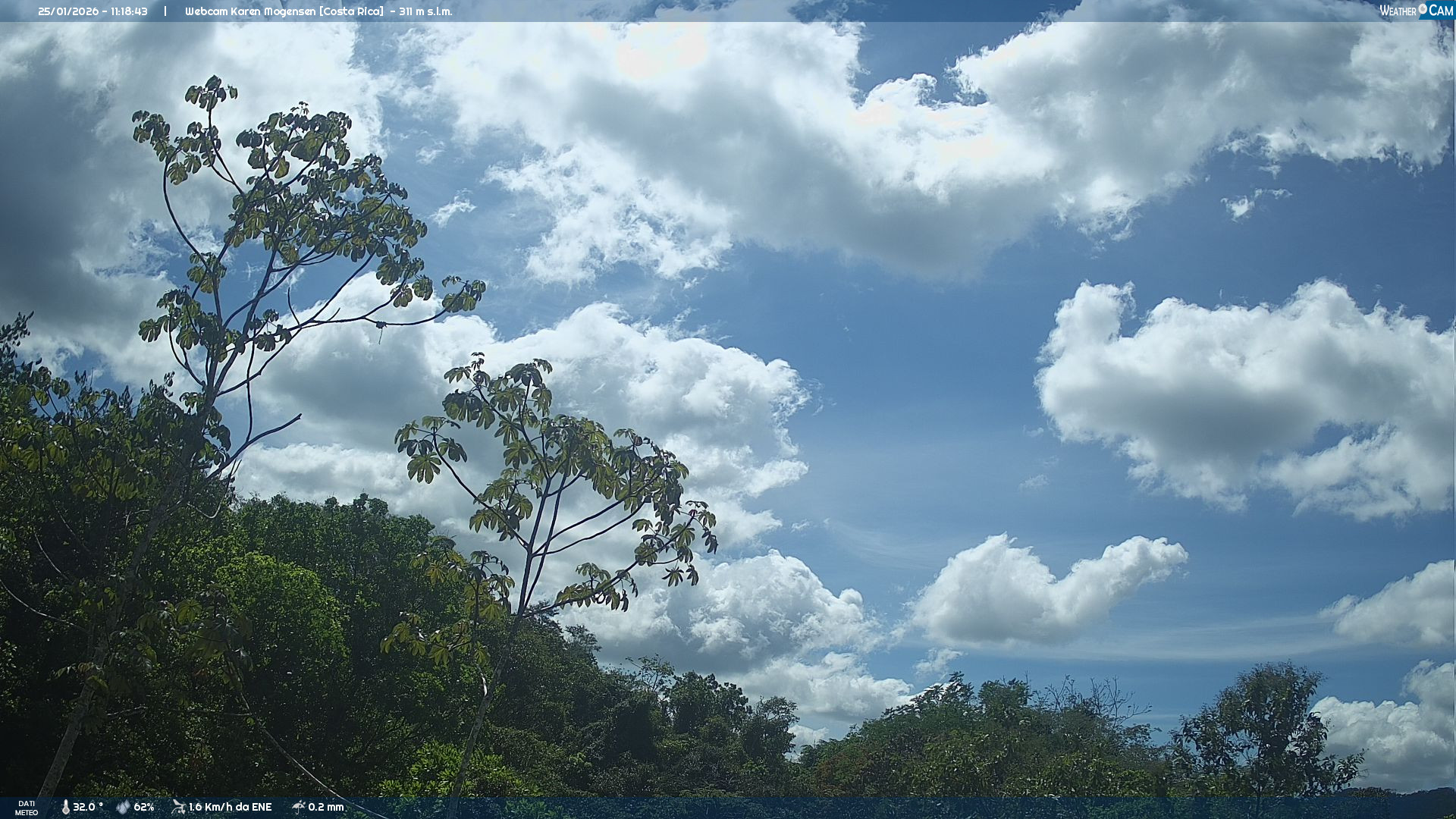
Task: Click the rain umbrella icon
Action: 298,807
